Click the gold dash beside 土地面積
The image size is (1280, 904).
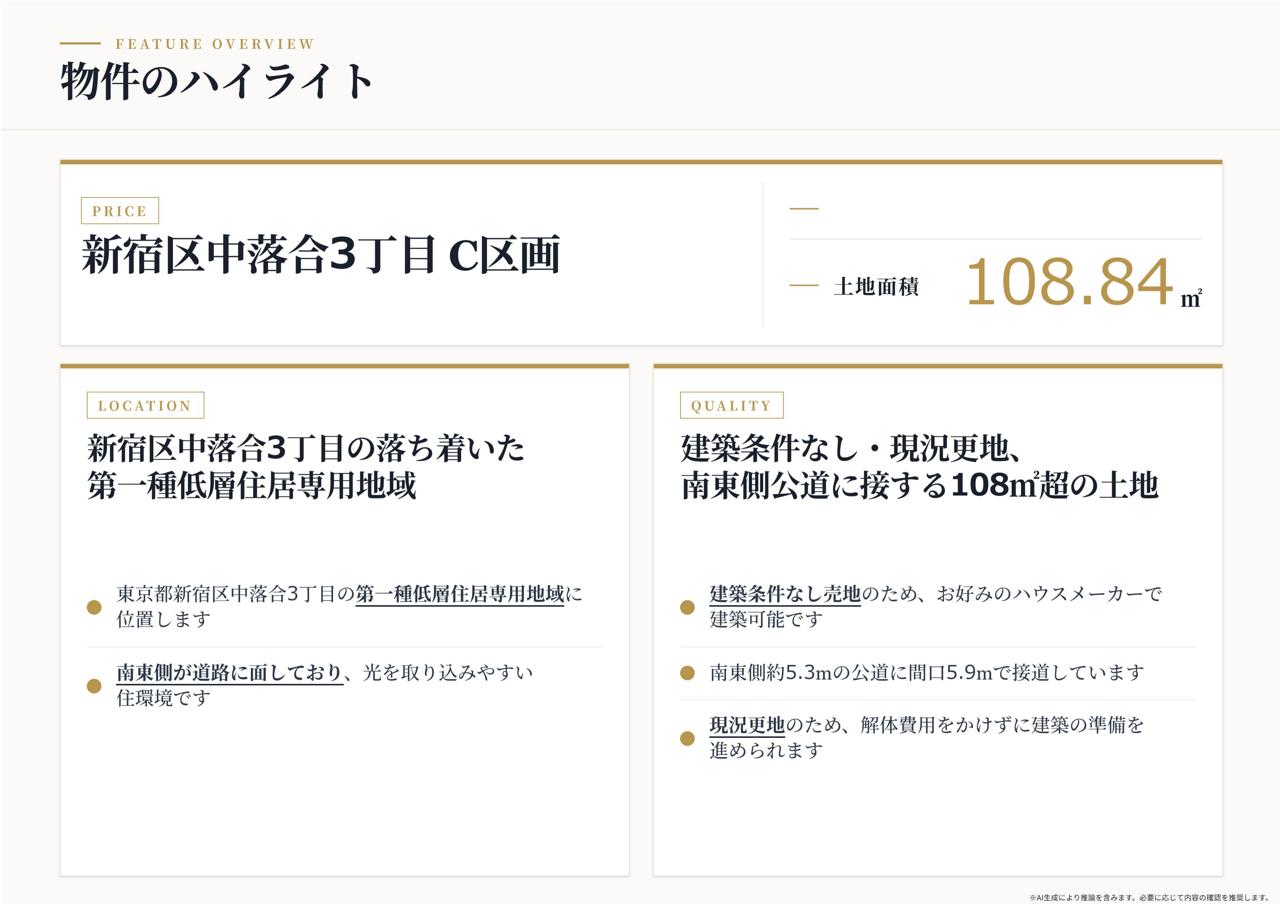[804, 286]
